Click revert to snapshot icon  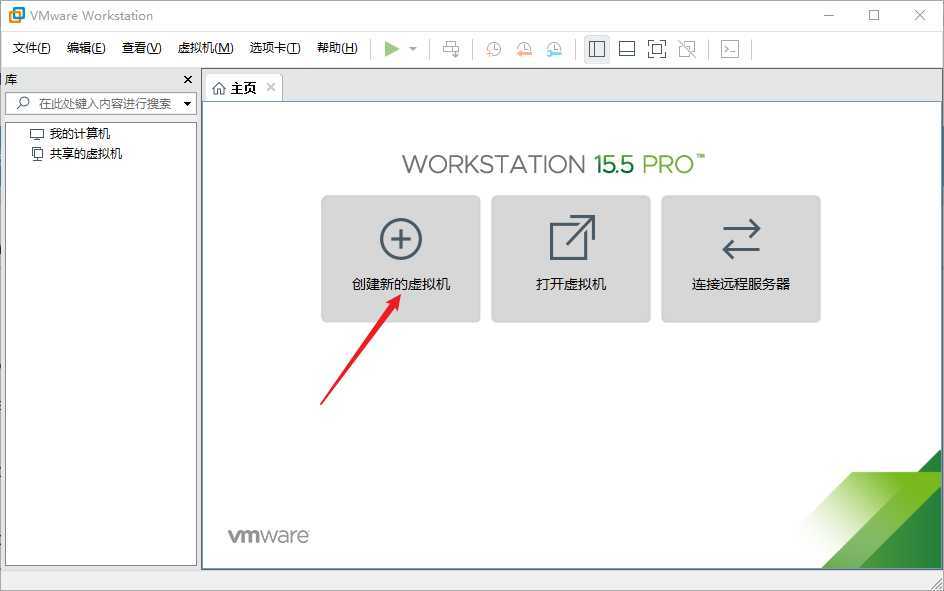(524, 49)
